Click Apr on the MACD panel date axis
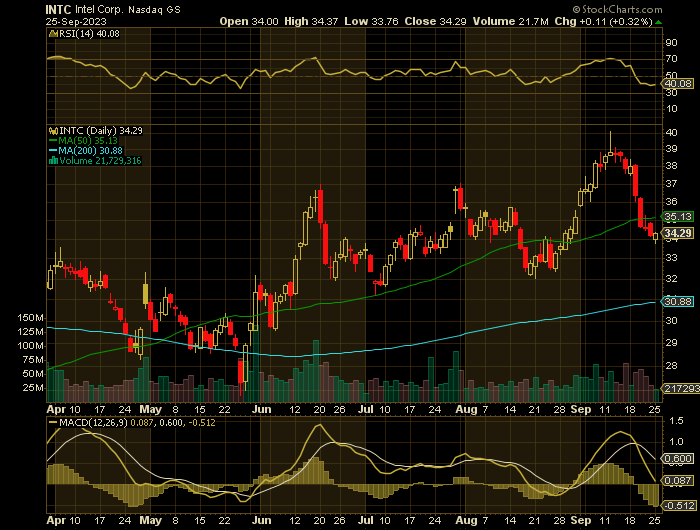 [56, 520]
